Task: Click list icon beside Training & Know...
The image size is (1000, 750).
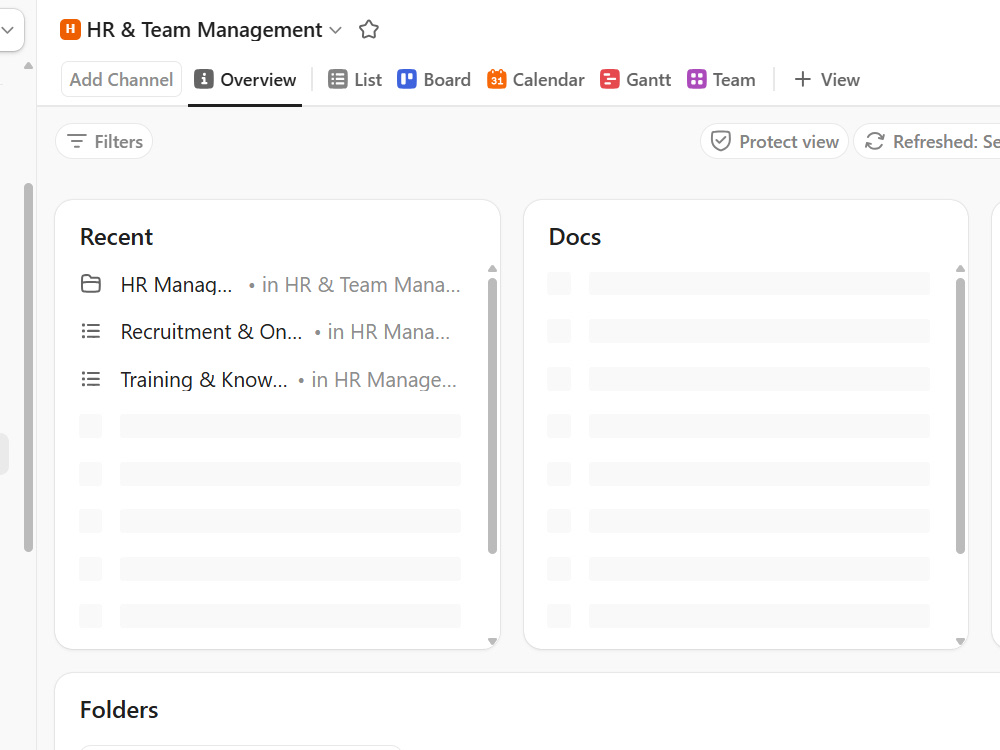Action: [x=91, y=379]
